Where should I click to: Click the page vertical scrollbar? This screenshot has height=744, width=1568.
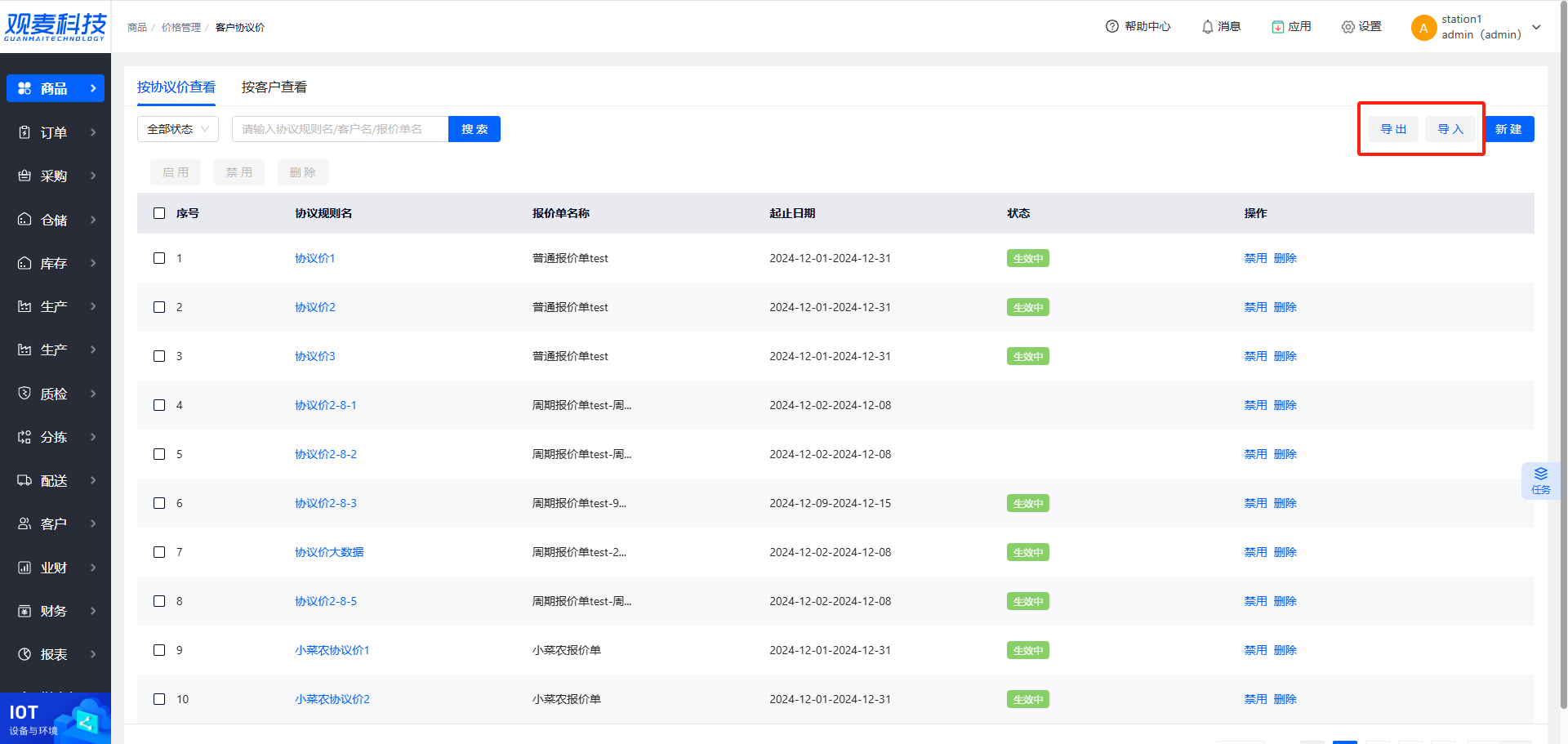[1562, 355]
